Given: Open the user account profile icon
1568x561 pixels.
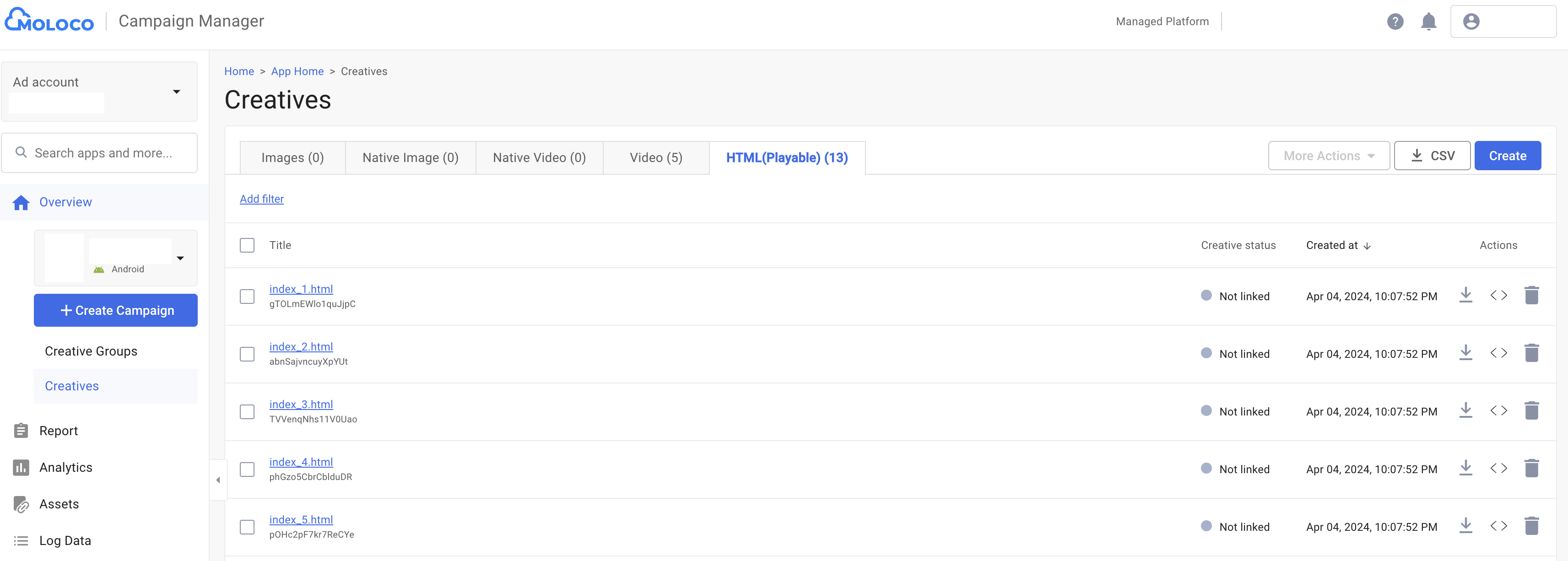Looking at the screenshot, I should [x=1471, y=22].
